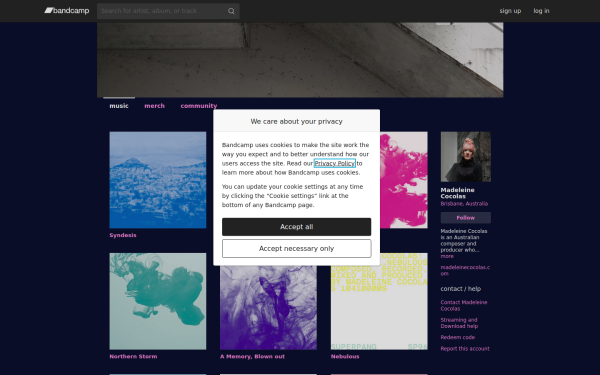Viewport: 600px width, 375px height.
Task: Switch to the music tab
Action: click(x=119, y=106)
